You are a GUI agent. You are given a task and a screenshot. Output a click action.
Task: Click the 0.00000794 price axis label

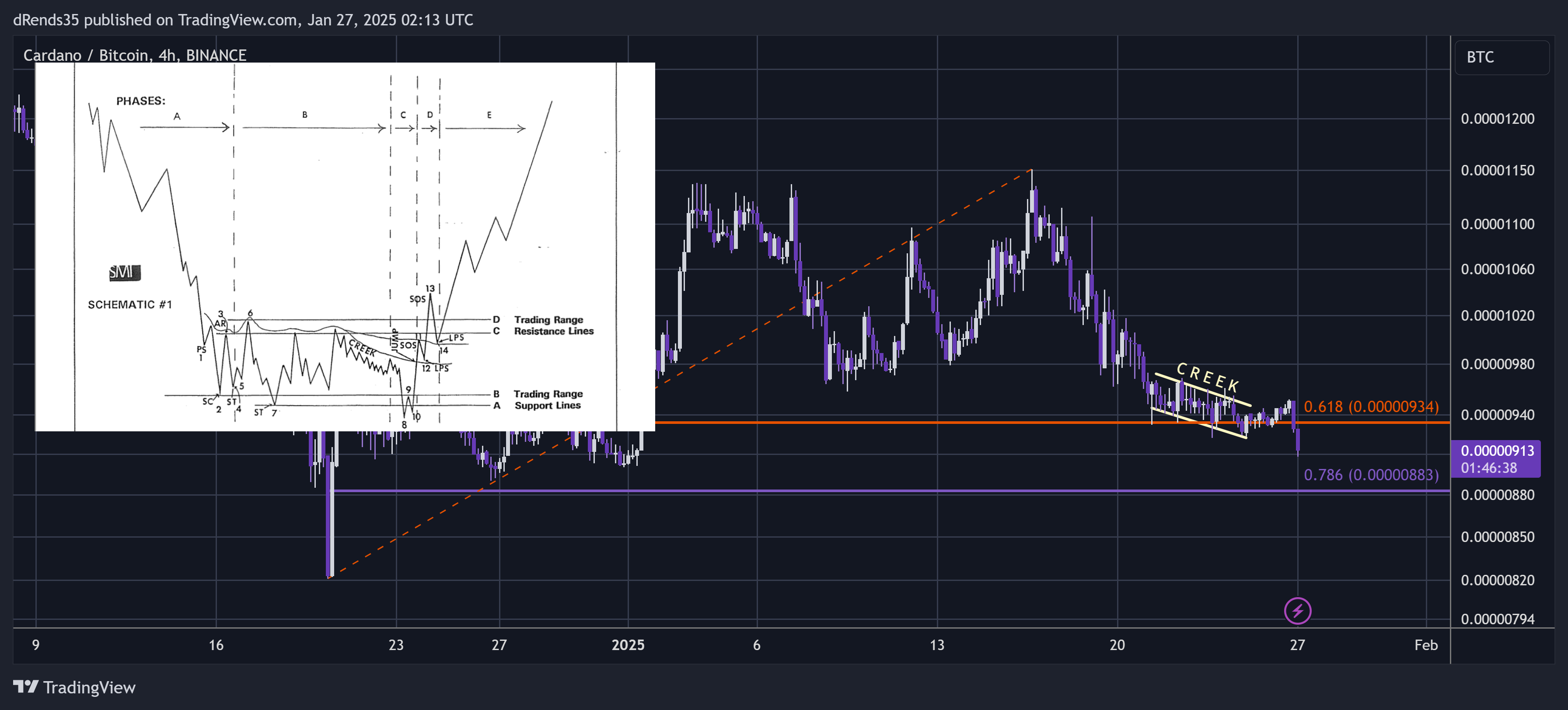pyautogui.click(x=1498, y=619)
